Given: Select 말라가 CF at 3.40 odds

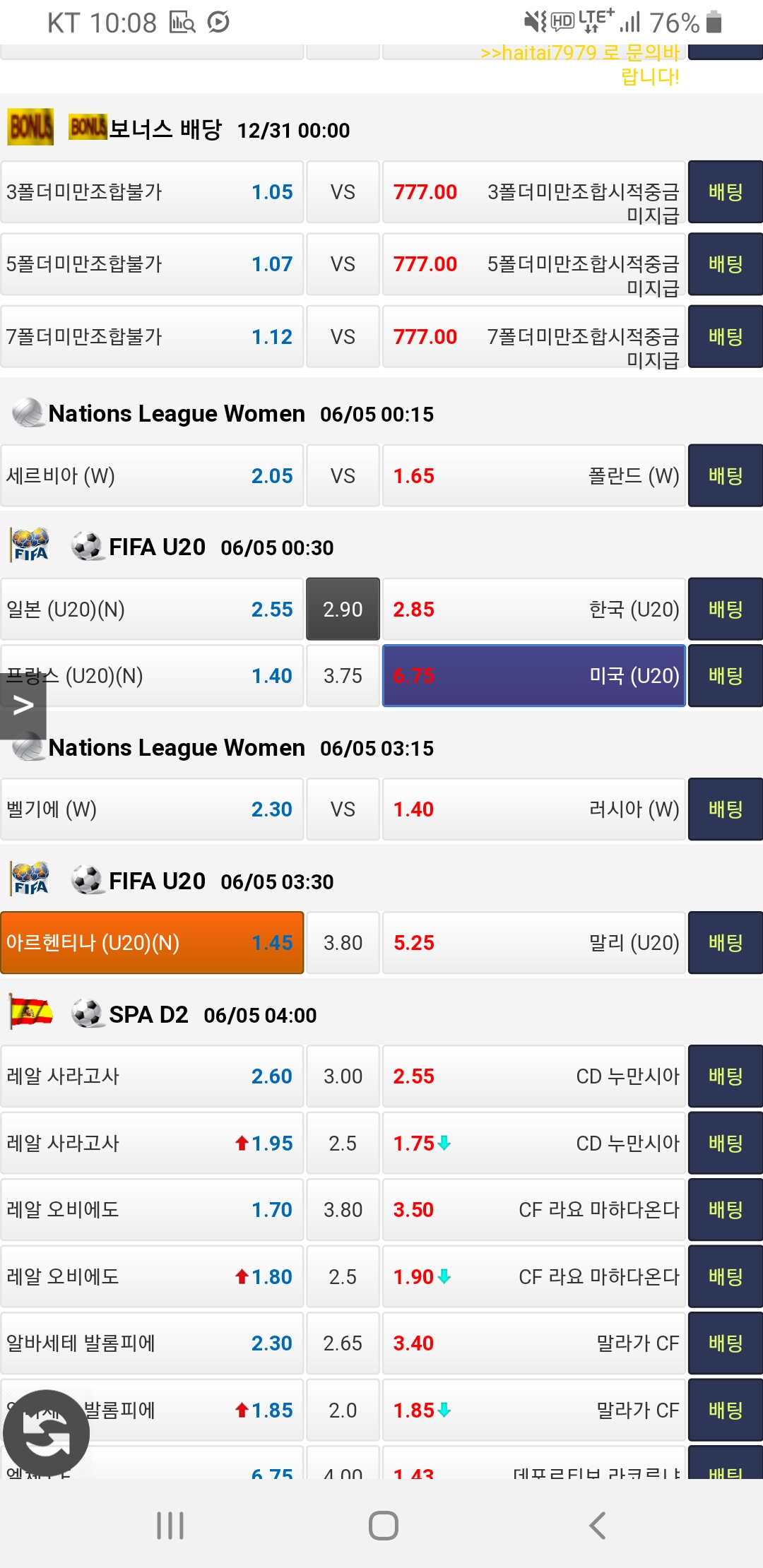Looking at the screenshot, I should click(533, 1343).
